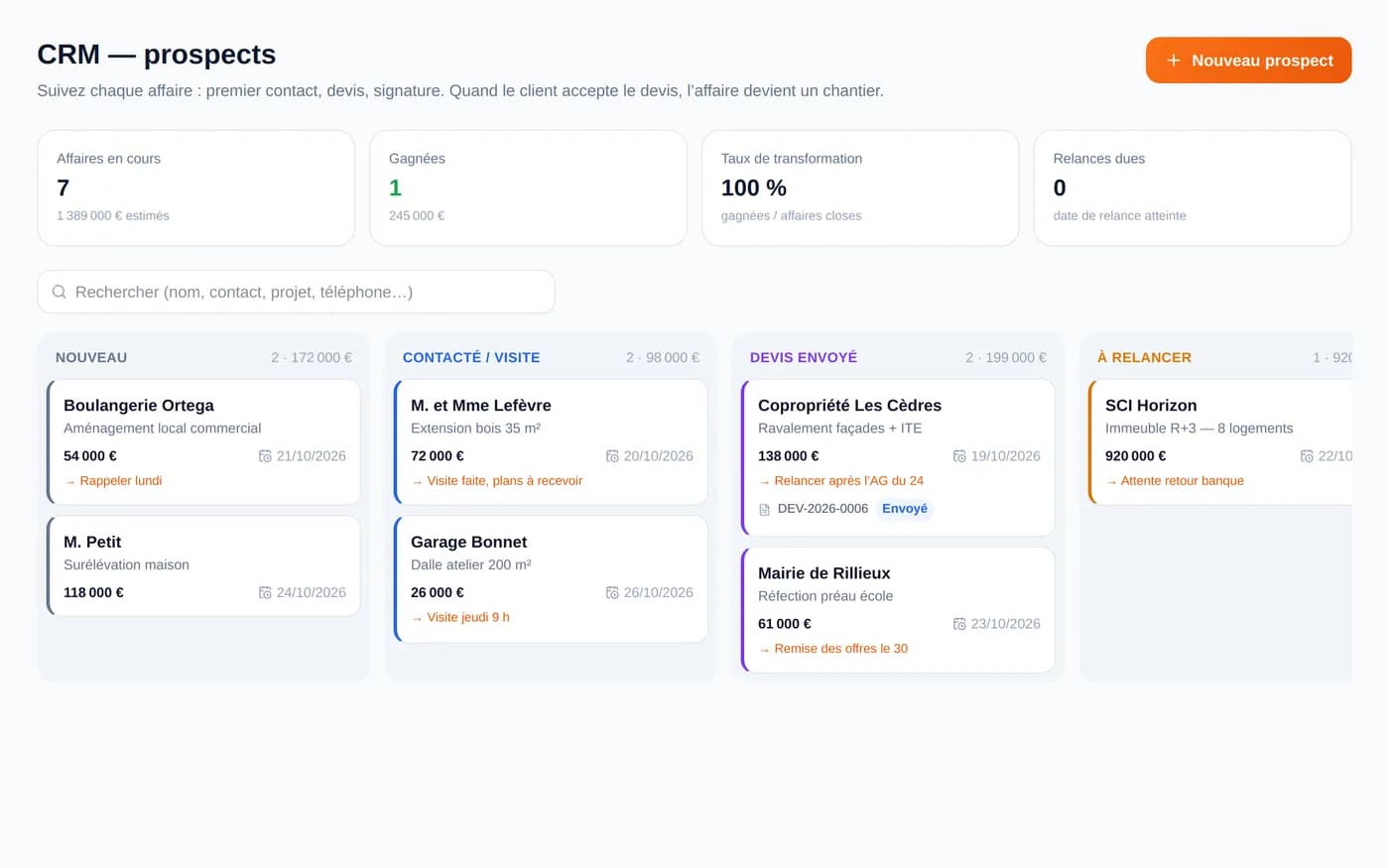Click the DEVIS ENVOYÉ column header

804,357
